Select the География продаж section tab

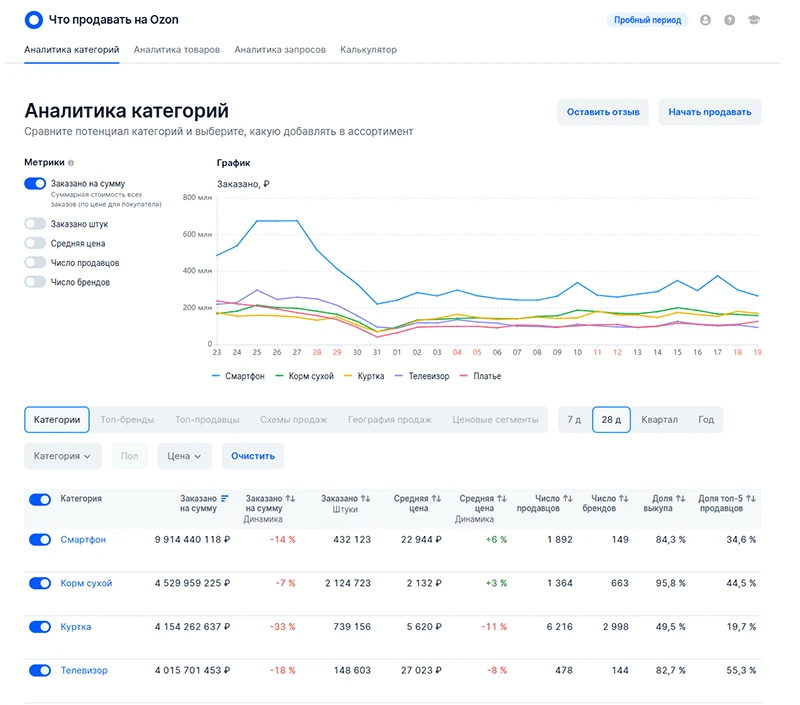click(x=390, y=420)
